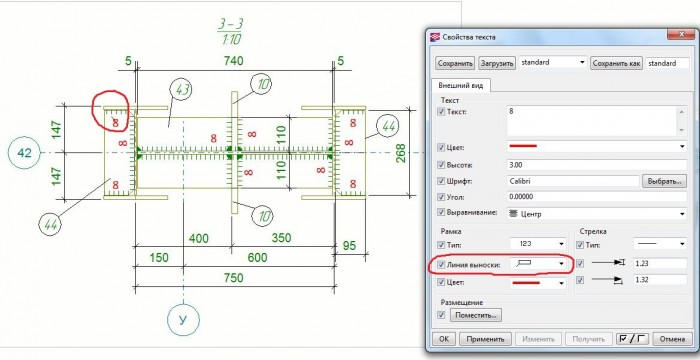Open the text Цвет red color selector
This screenshot has height=360, width=700.
597,146
